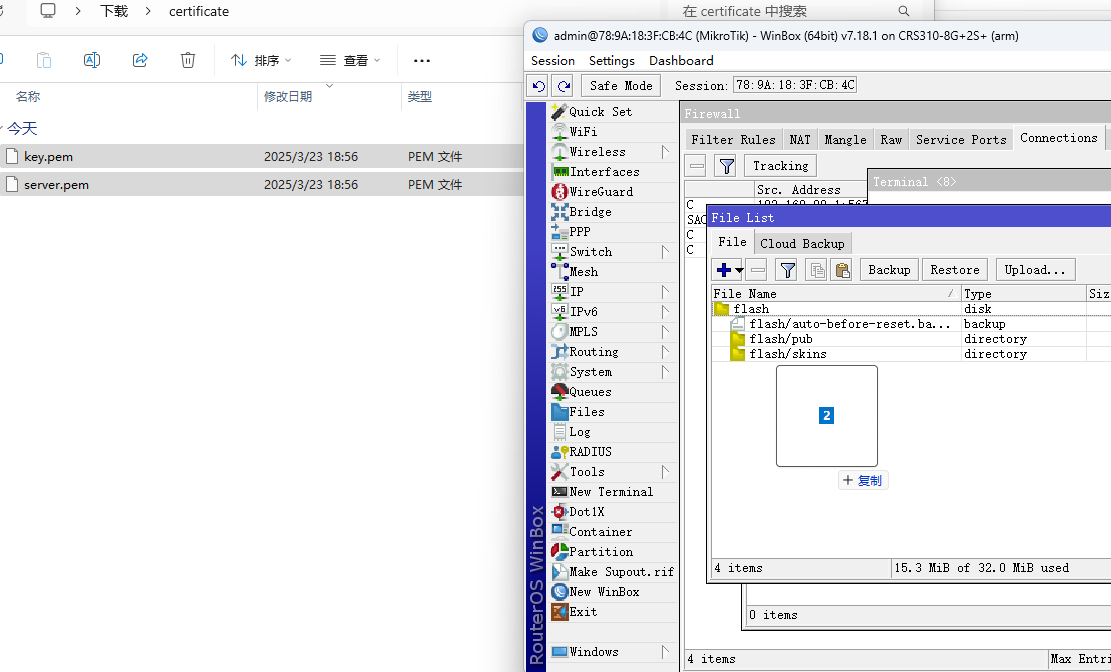Screen dimensions: 1111x672
Task: Open Interfaces in WinBox sidebar
Action: [614, 172]
